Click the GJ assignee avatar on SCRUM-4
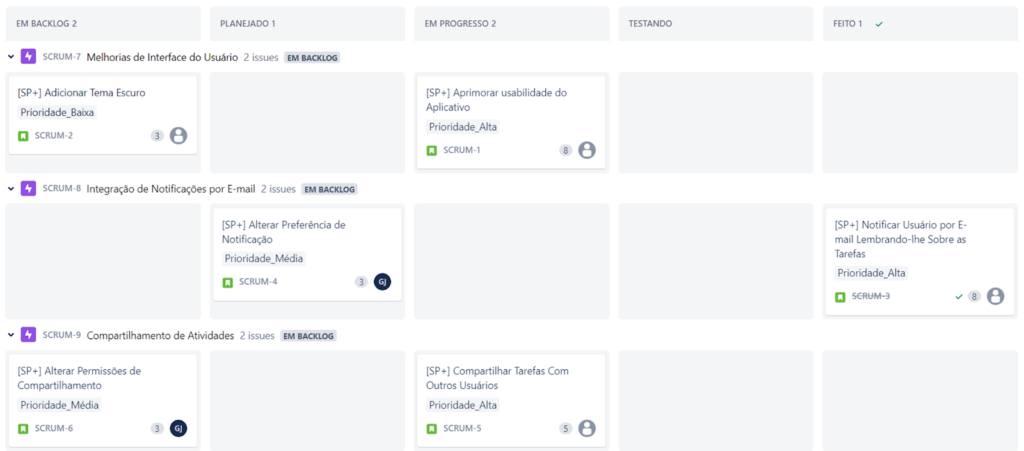The image size is (1024, 451). (x=382, y=282)
